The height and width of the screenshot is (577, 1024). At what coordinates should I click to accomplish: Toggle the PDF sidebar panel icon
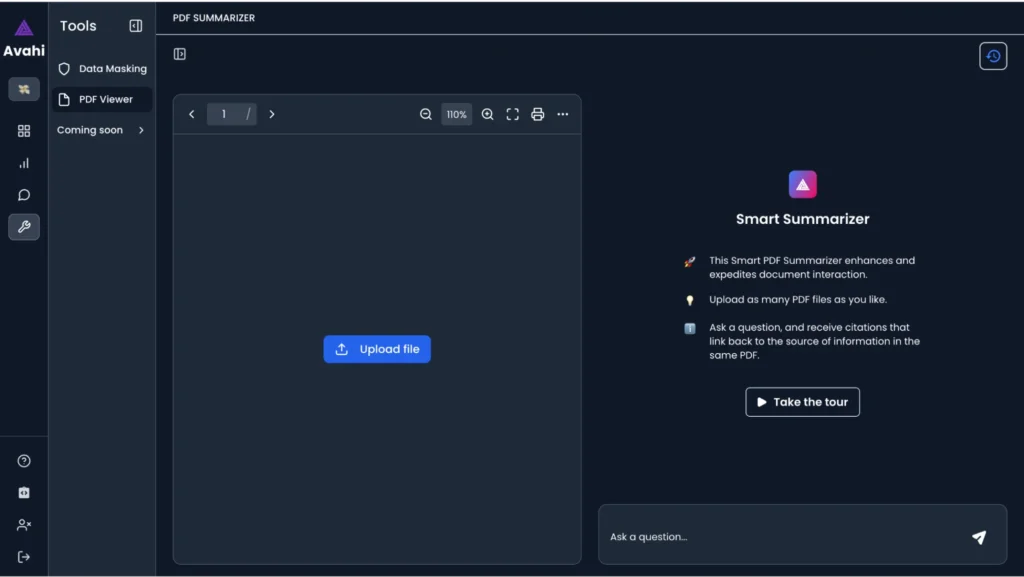point(180,54)
